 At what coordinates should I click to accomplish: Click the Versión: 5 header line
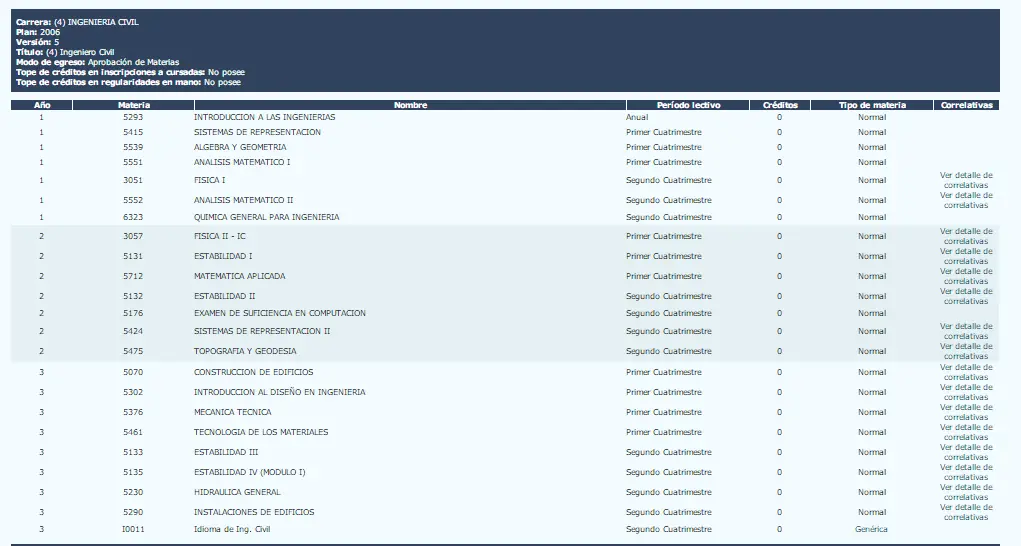[38, 42]
